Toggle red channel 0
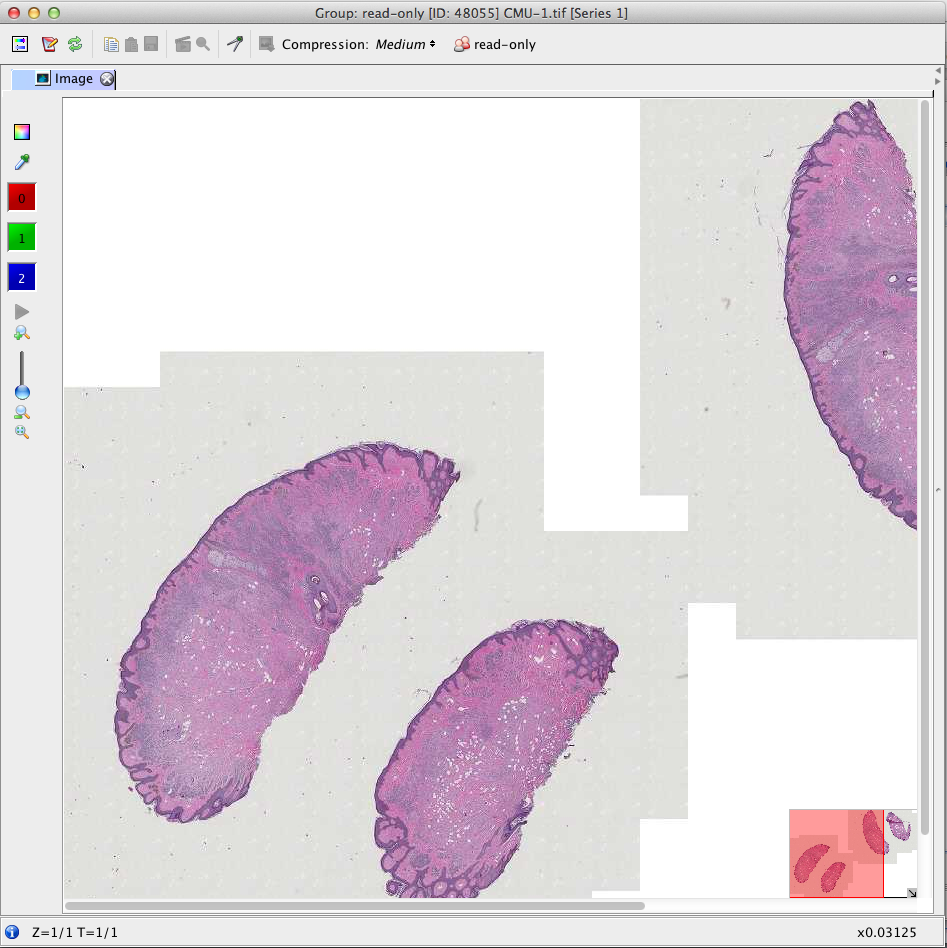Image resolution: width=947 pixels, height=948 pixels. click(22, 198)
